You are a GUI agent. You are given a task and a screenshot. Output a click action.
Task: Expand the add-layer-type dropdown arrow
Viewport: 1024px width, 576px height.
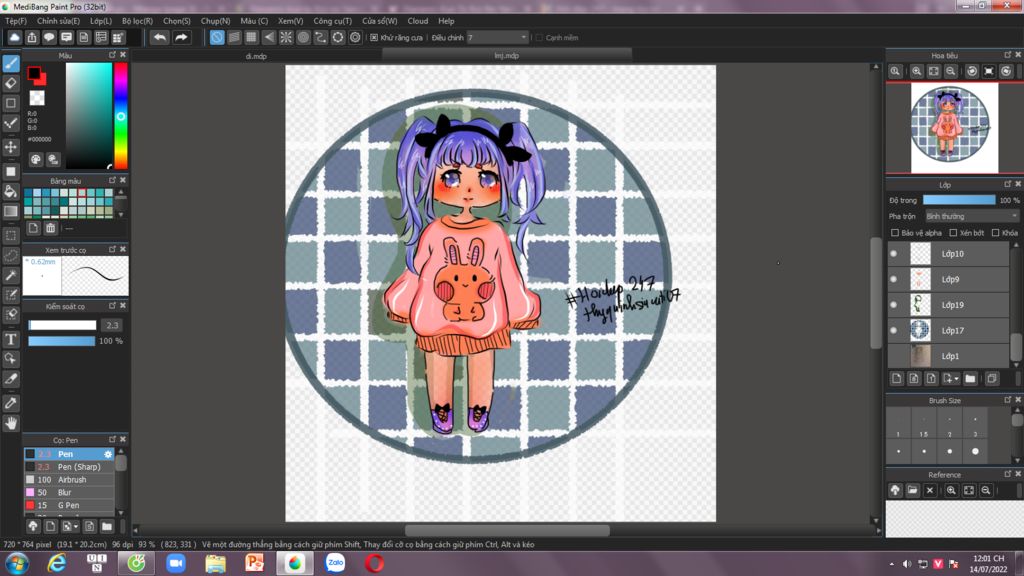[x=957, y=379]
